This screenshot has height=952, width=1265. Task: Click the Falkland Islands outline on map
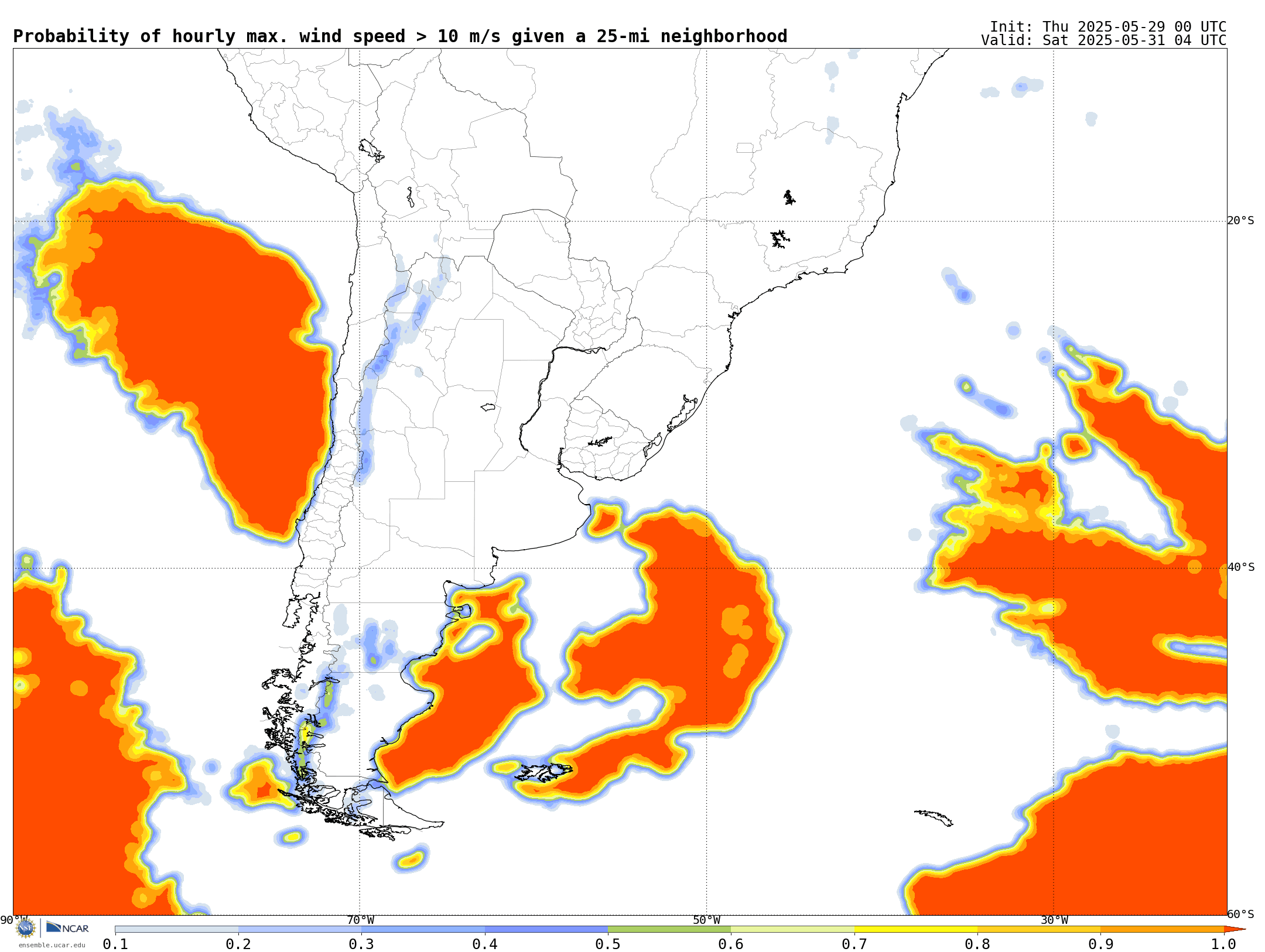(x=543, y=772)
